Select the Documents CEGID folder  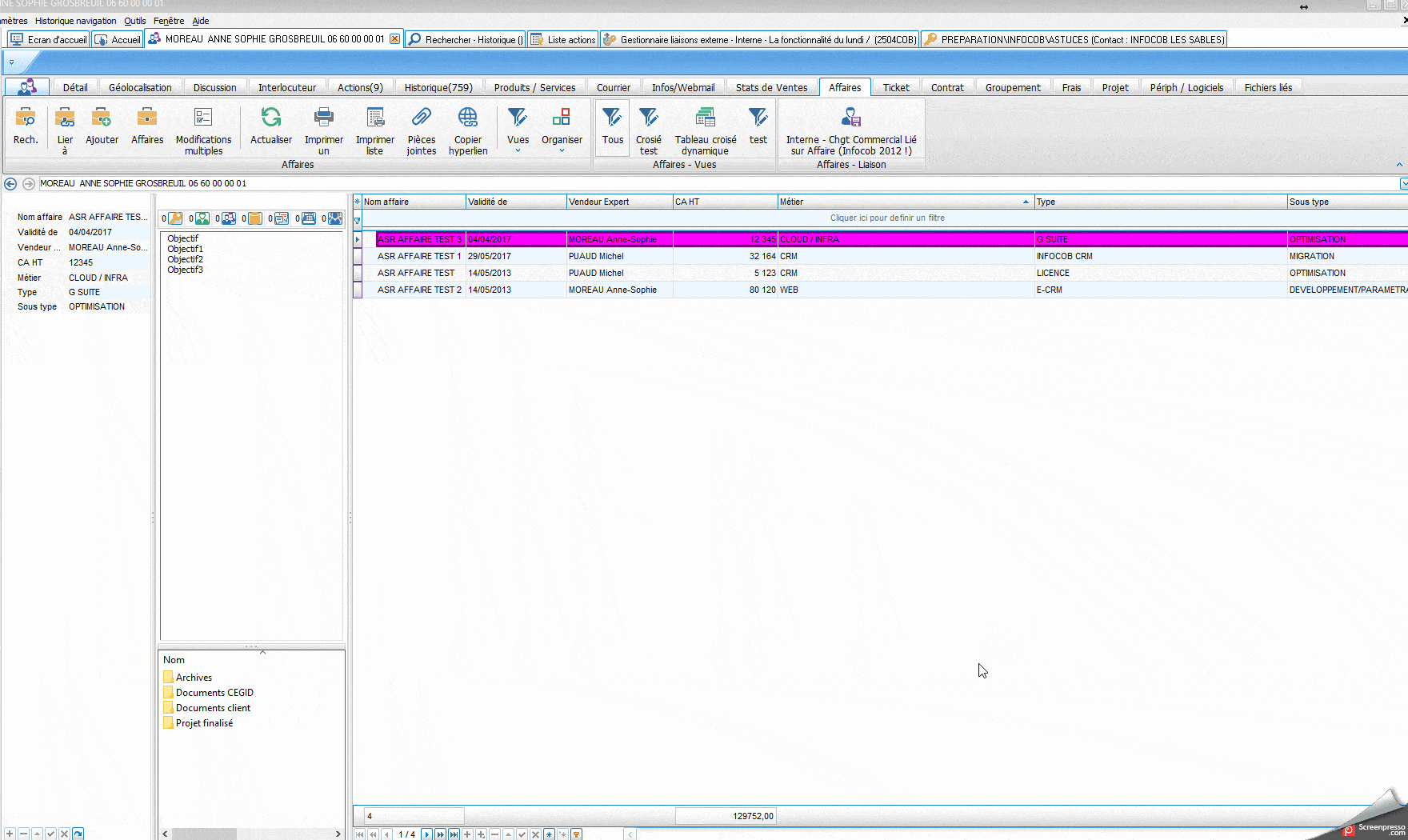click(x=214, y=693)
